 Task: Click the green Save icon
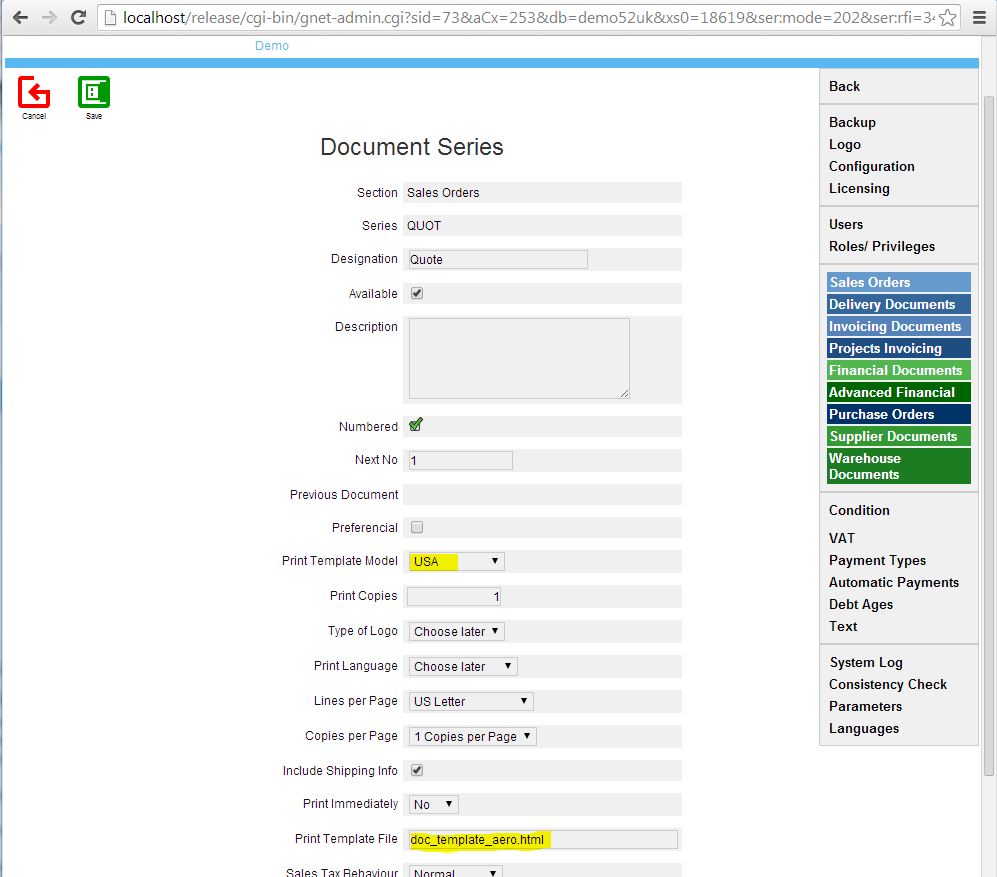(94, 93)
